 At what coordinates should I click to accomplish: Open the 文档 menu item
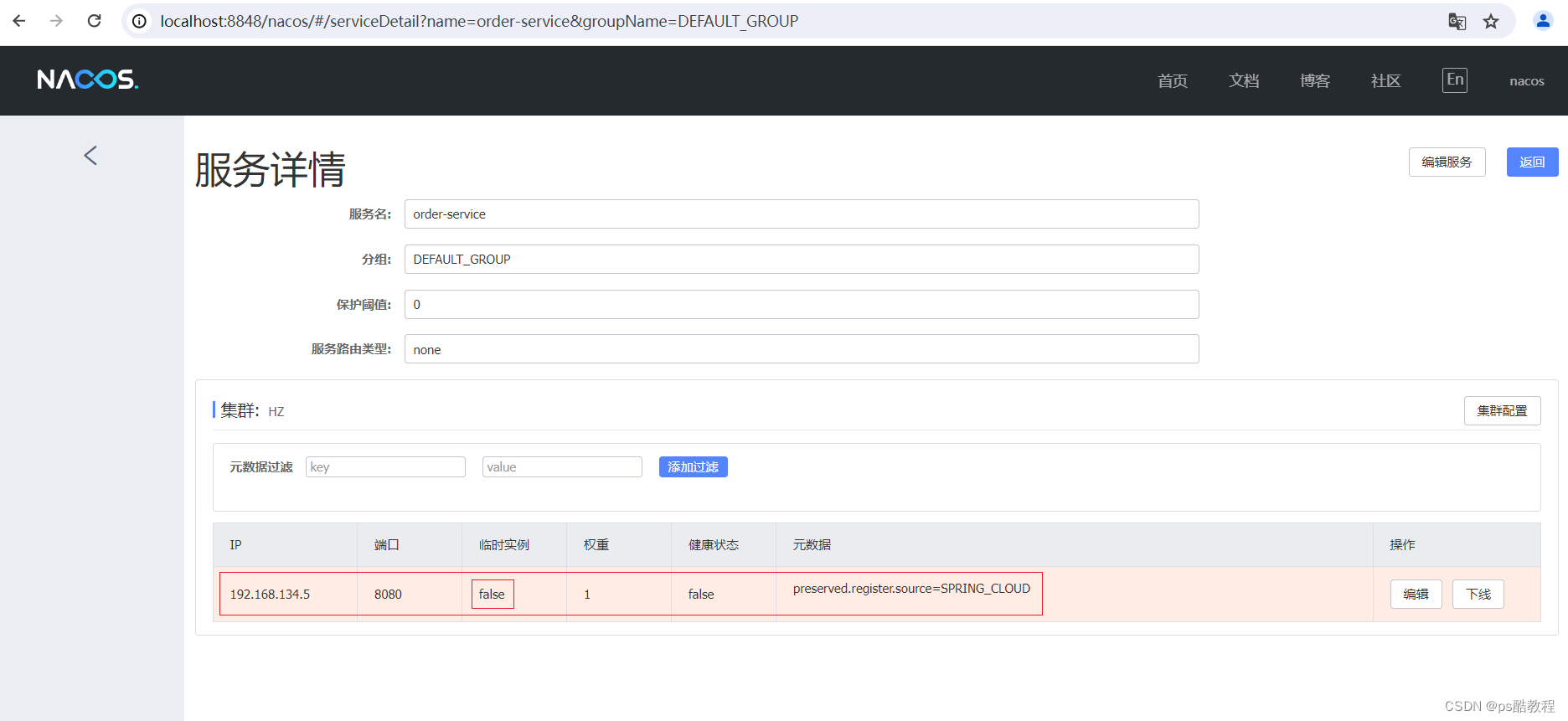pyautogui.click(x=1244, y=81)
